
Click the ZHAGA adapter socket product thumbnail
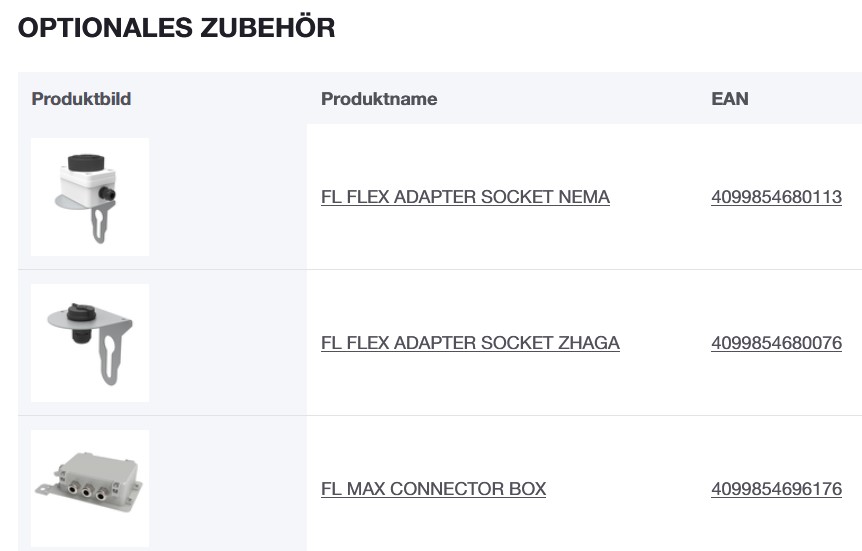pos(90,343)
